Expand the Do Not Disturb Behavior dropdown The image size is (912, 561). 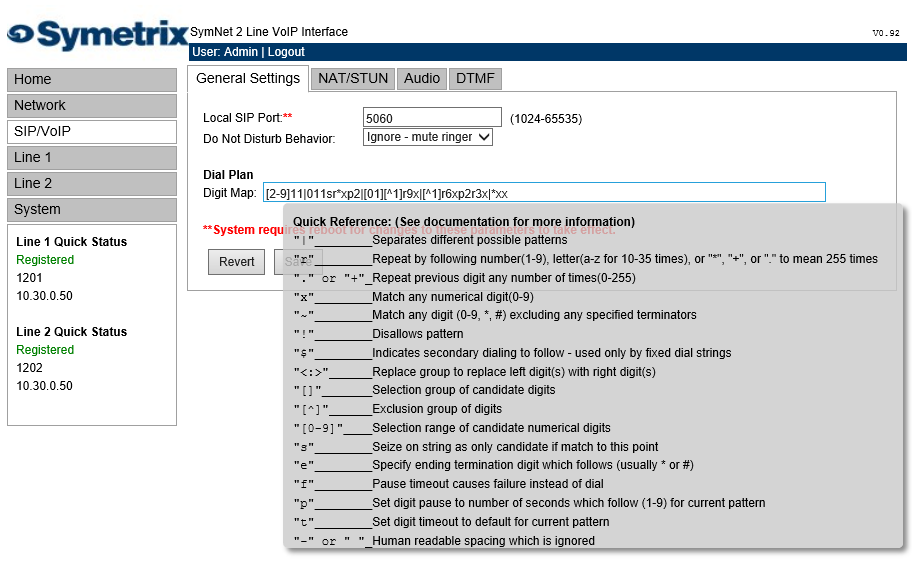(x=428, y=137)
